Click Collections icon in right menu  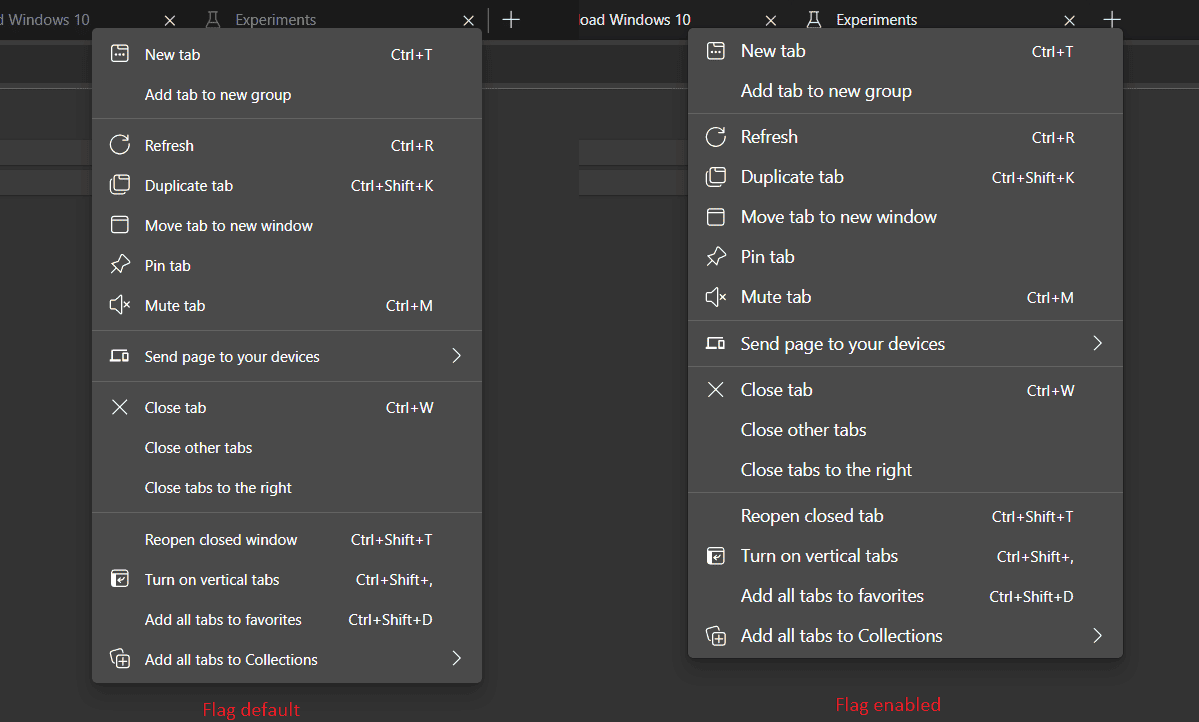point(716,636)
